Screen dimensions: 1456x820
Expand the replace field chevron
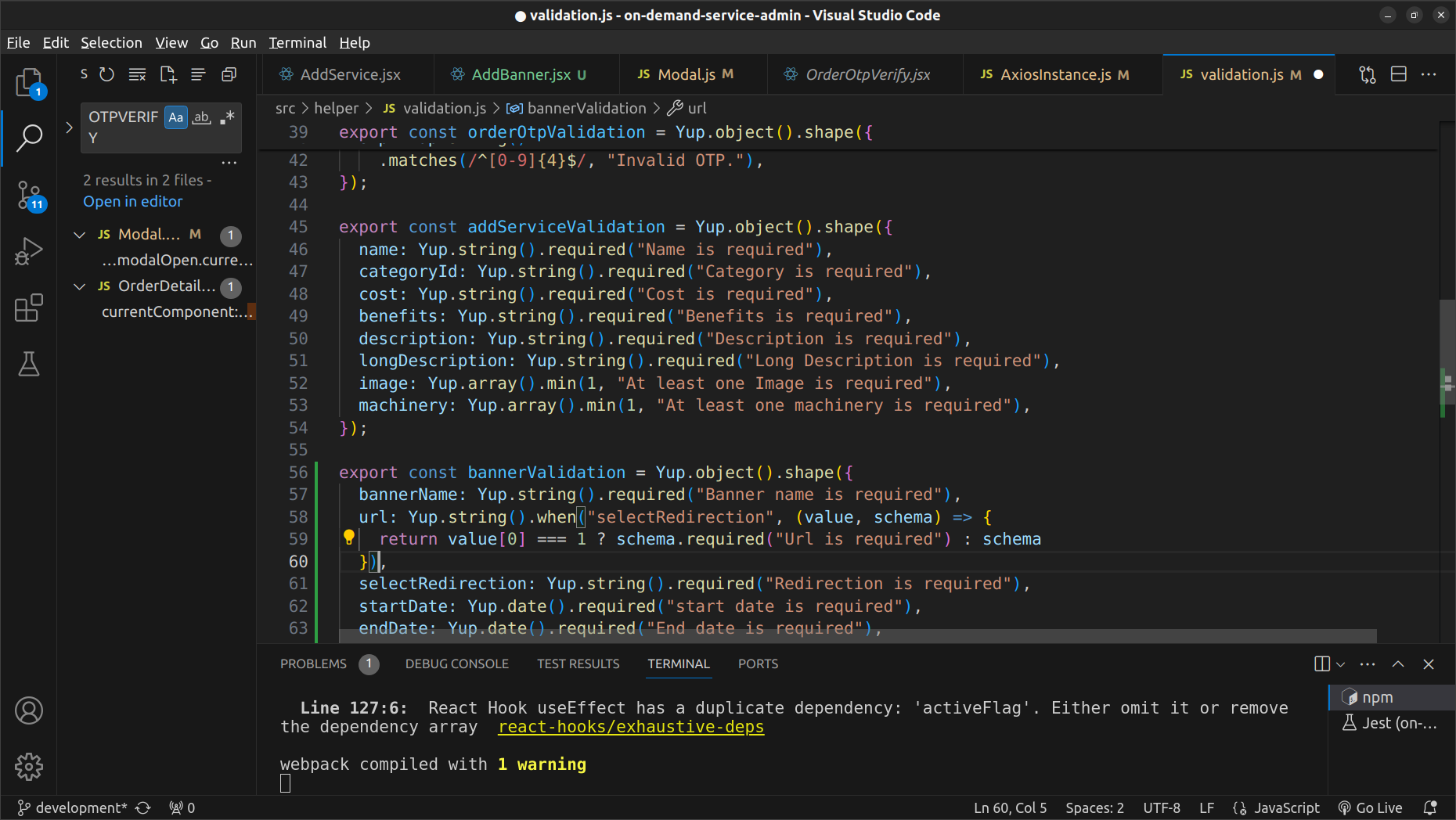(x=69, y=127)
